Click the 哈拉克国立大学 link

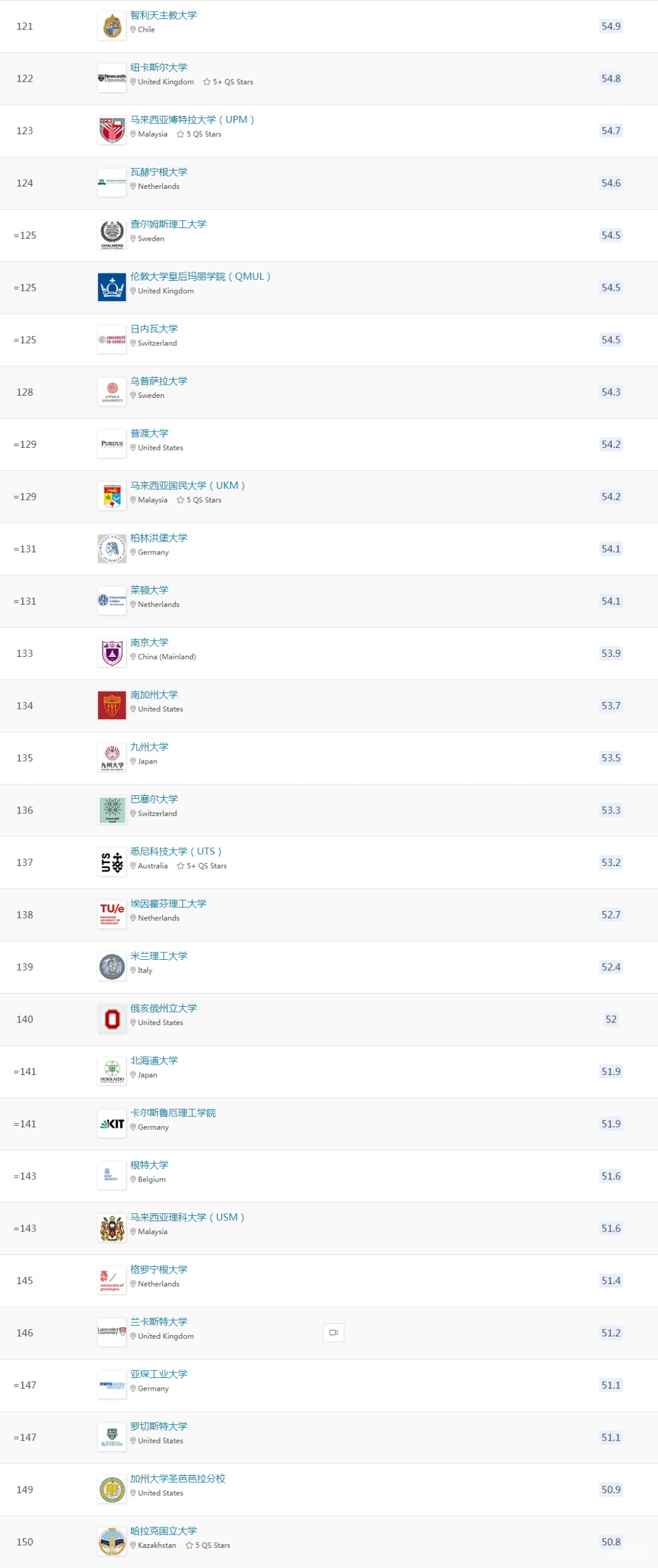click(x=163, y=1530)
